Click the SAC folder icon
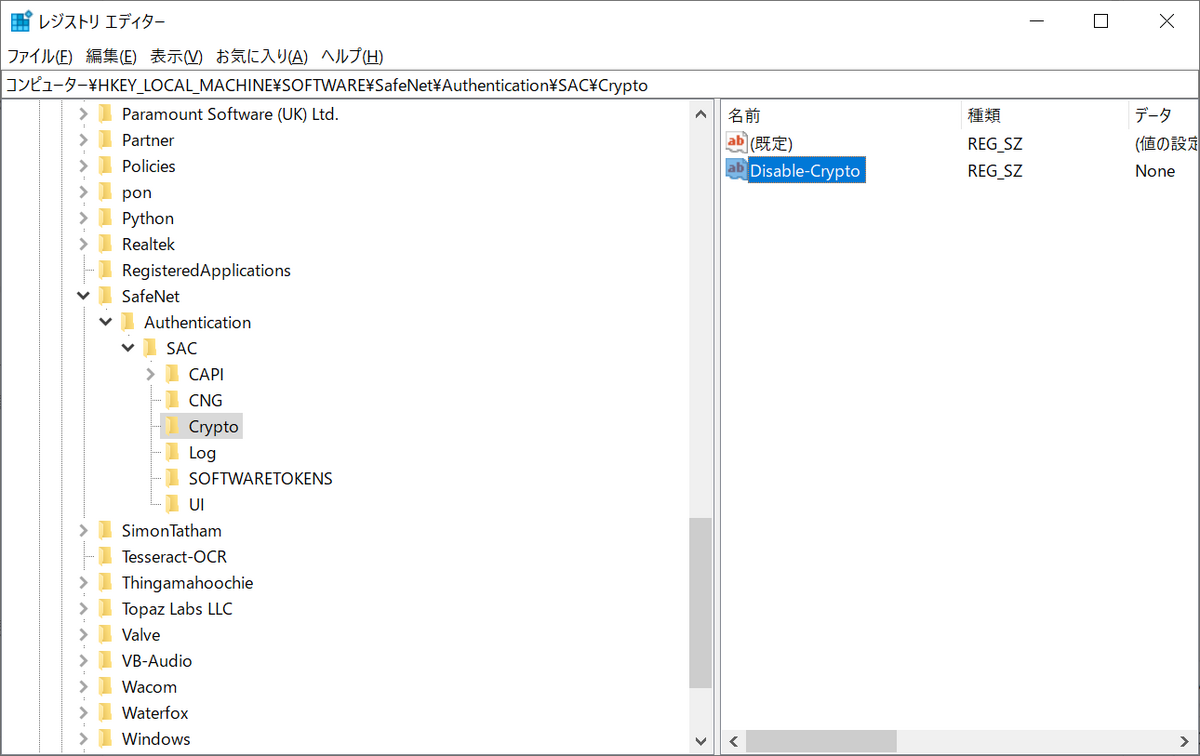The height and width of the screenshot is (756, 1200). pos(149,348)
